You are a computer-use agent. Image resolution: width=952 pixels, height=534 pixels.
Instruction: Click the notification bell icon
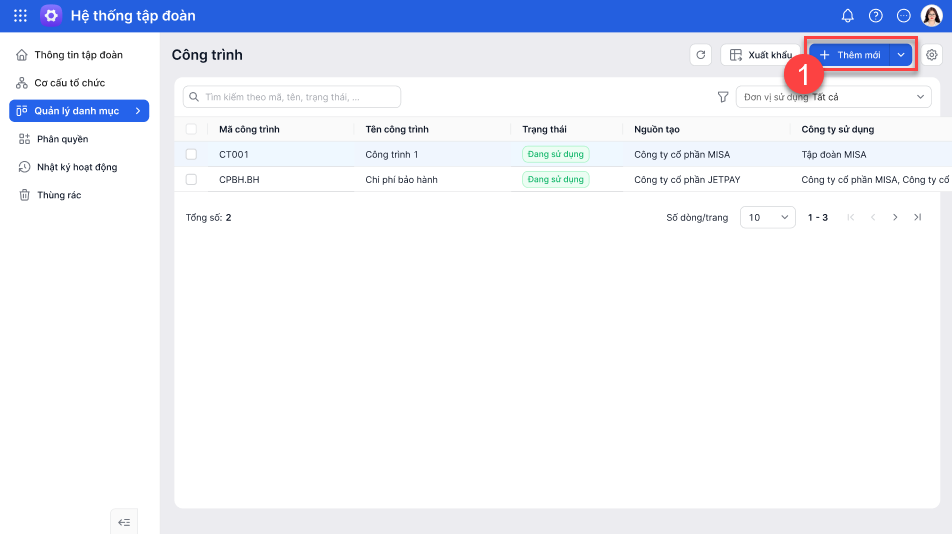848,16
